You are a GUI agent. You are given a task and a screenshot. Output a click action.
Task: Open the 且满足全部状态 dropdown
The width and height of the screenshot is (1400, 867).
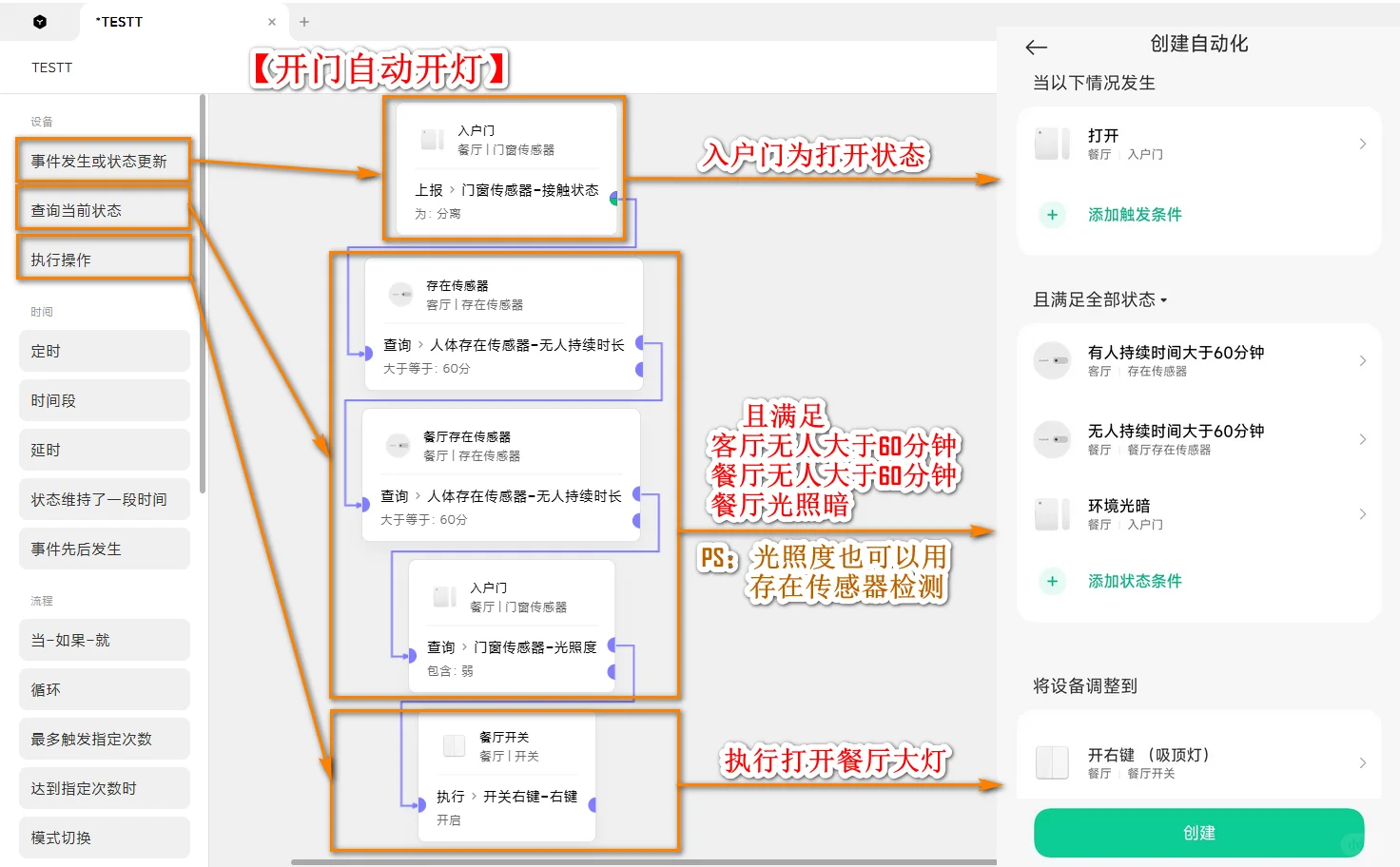tap(1099, 299)
